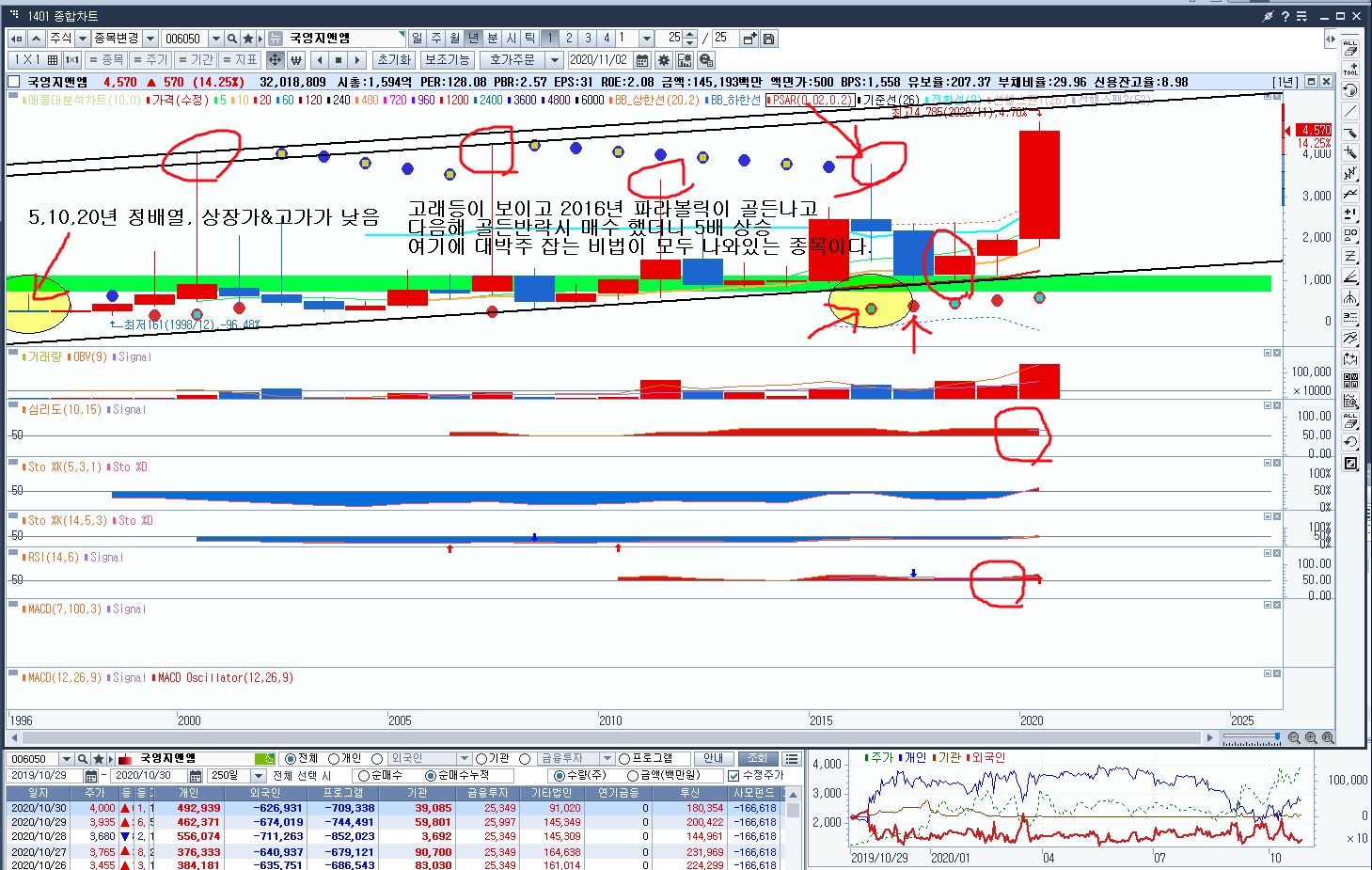Image resolution: width=1372 pixels, height=870 pixels.
Task: Click the zoom out magnifier below chart
Action: (x=1294, y=738)
